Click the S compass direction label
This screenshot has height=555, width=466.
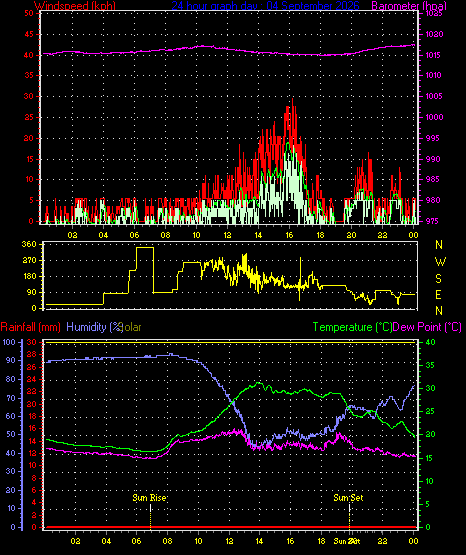(438, 279)
